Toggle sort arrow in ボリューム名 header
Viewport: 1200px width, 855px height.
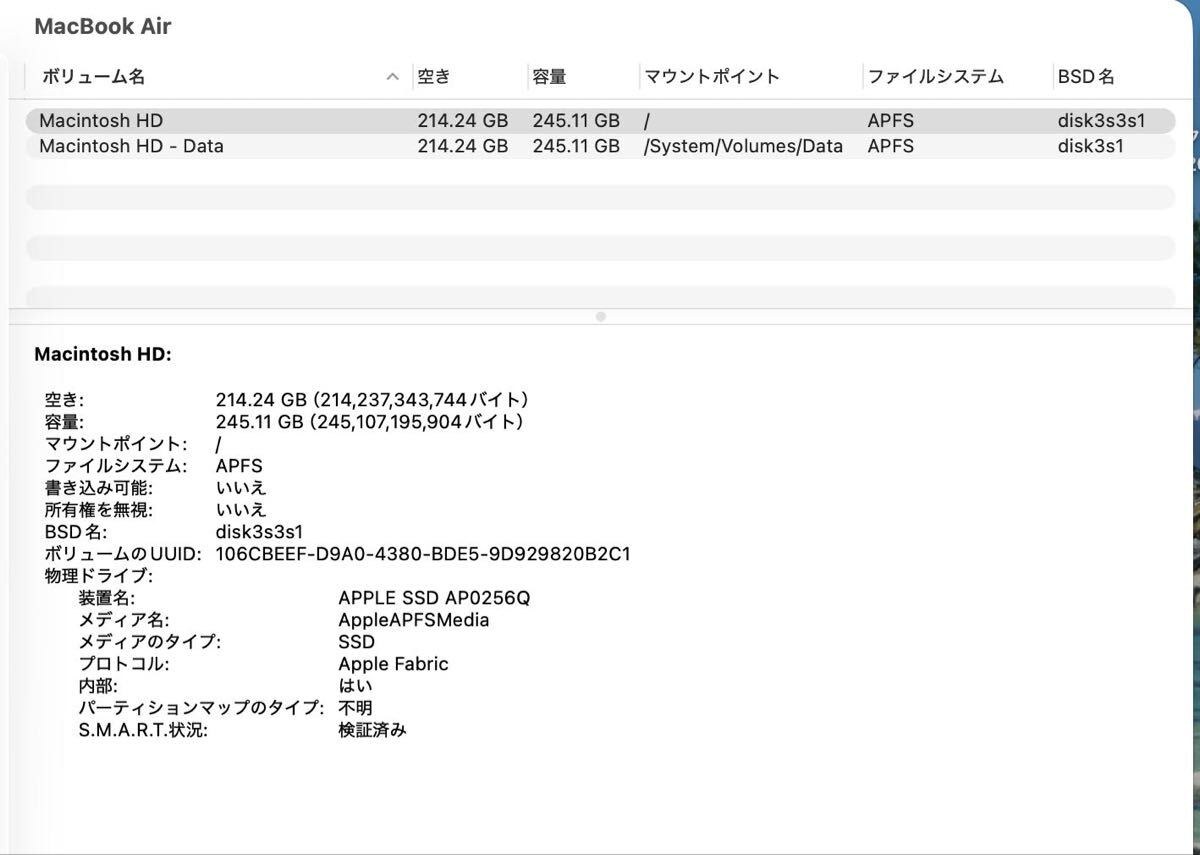[393, 77]
